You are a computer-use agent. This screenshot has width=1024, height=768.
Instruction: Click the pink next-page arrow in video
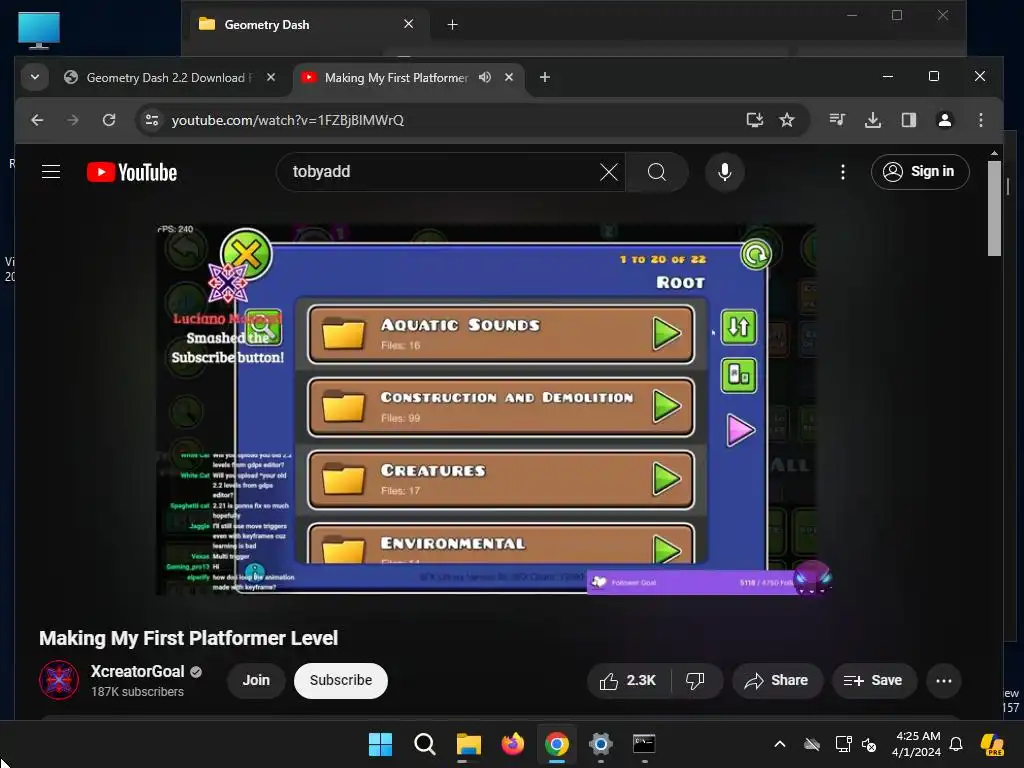[x=741, y=430]
